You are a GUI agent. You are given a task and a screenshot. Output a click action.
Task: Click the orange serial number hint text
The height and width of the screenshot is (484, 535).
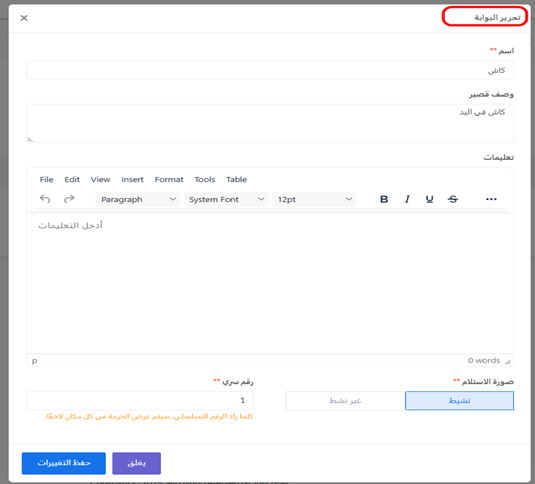149,416
